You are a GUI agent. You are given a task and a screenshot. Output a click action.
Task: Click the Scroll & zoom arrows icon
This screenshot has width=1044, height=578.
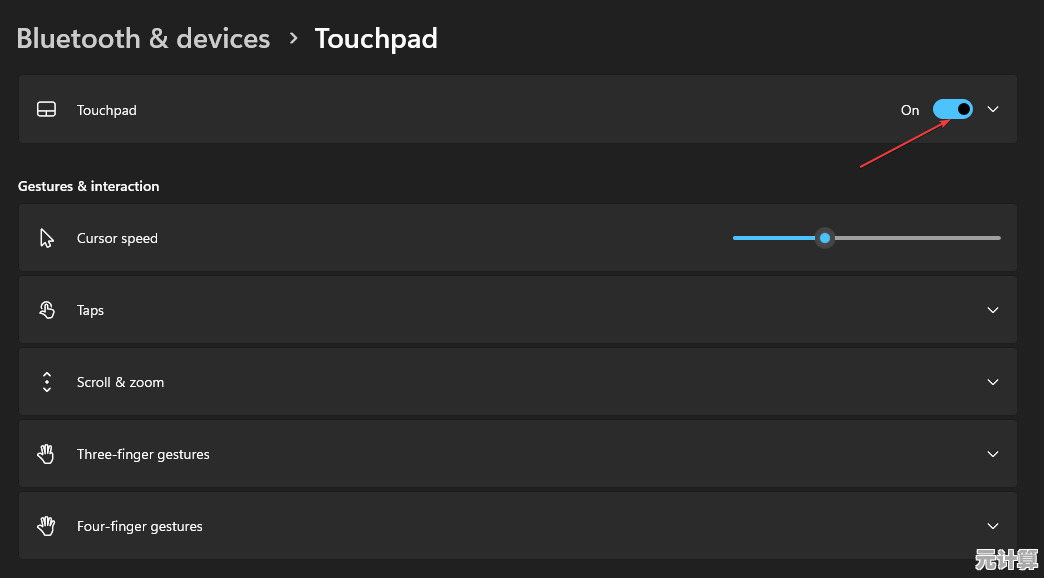(46, 382)
